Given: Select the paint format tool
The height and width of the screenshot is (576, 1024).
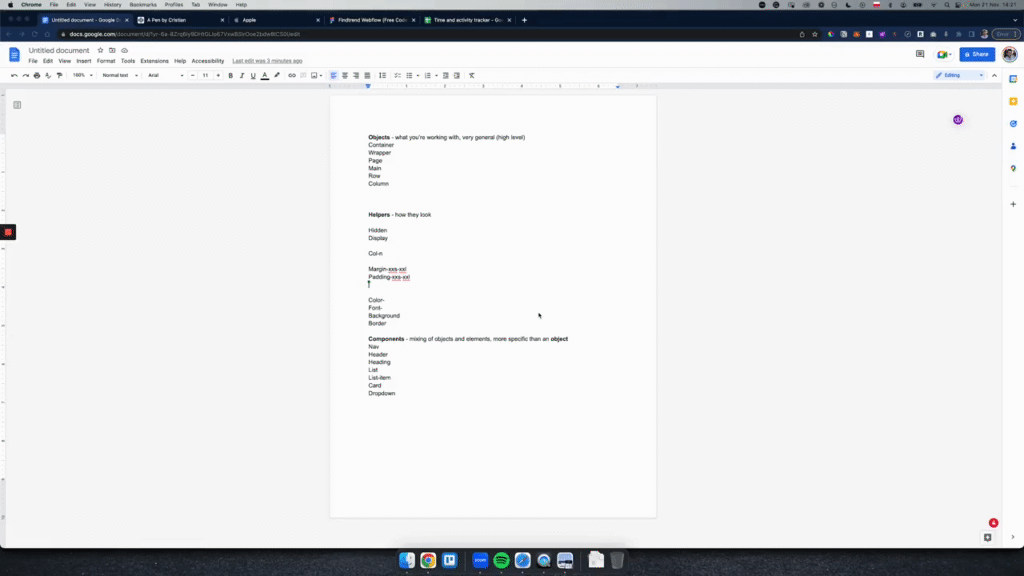Looking at the screenshot, I should [x=60, y=75].
